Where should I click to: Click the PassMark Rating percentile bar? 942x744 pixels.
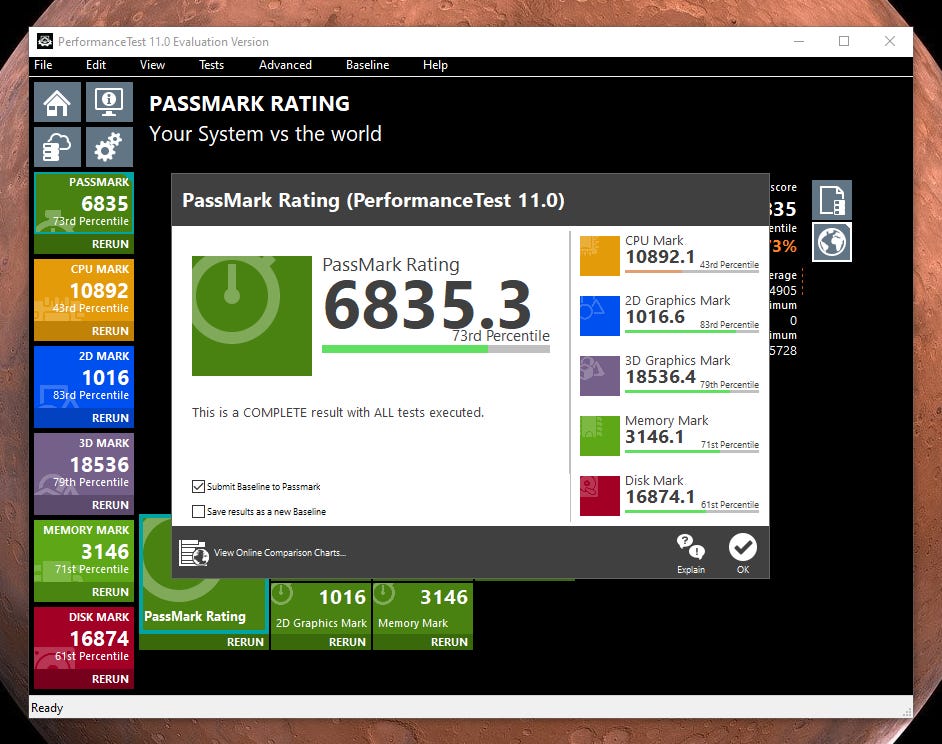435,349
